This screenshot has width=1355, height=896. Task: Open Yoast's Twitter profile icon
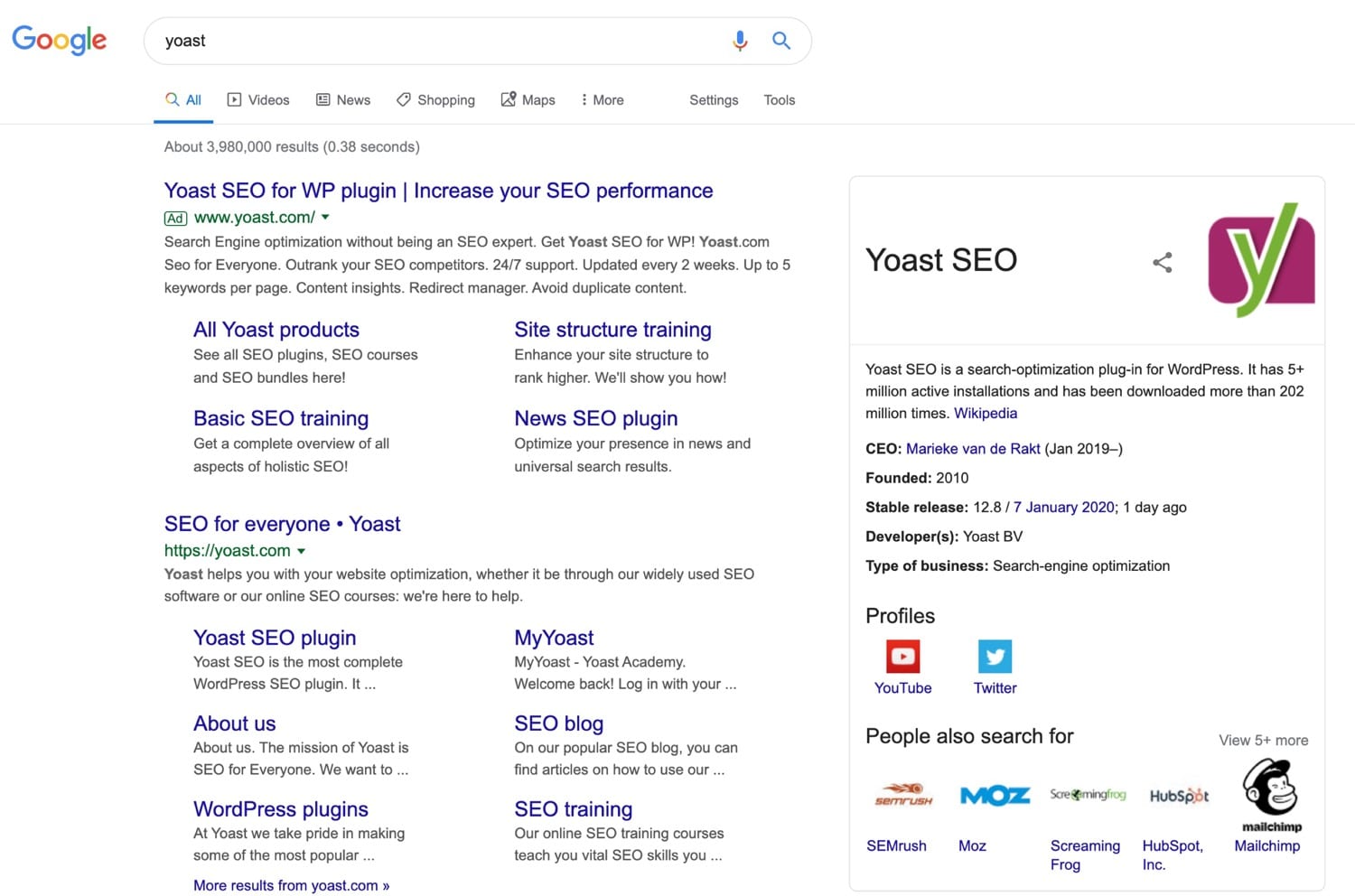point(995,656)
